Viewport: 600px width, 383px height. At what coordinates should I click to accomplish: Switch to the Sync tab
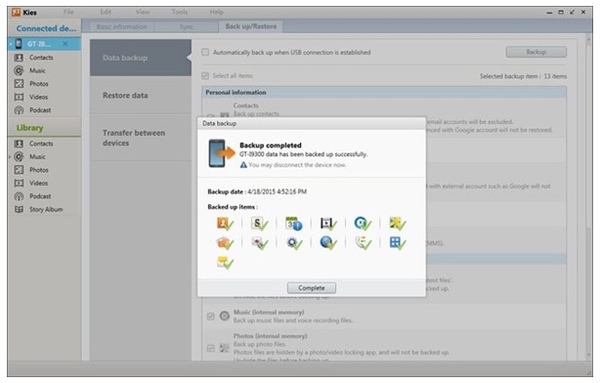coord(186,27)
